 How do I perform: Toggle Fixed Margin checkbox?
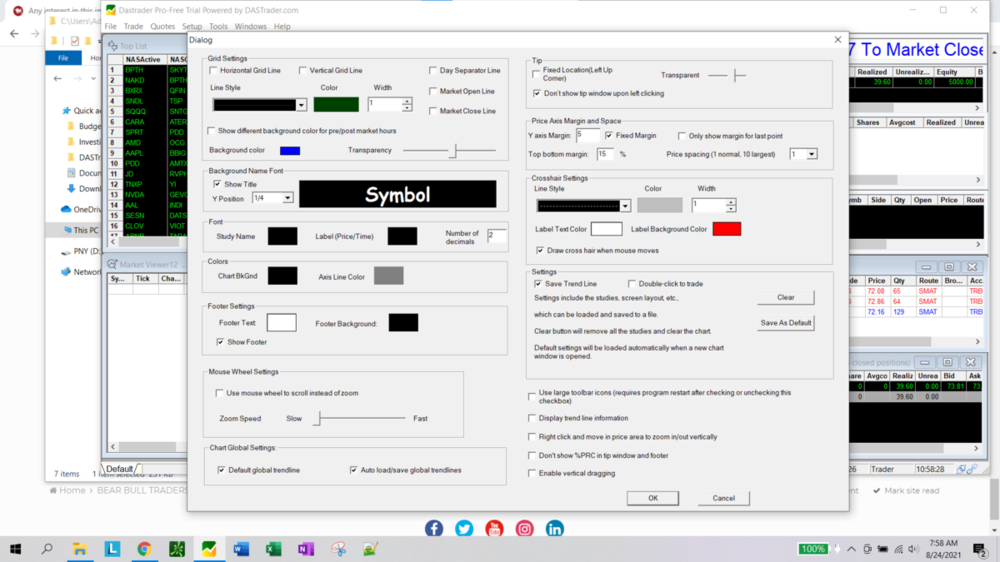610,135
